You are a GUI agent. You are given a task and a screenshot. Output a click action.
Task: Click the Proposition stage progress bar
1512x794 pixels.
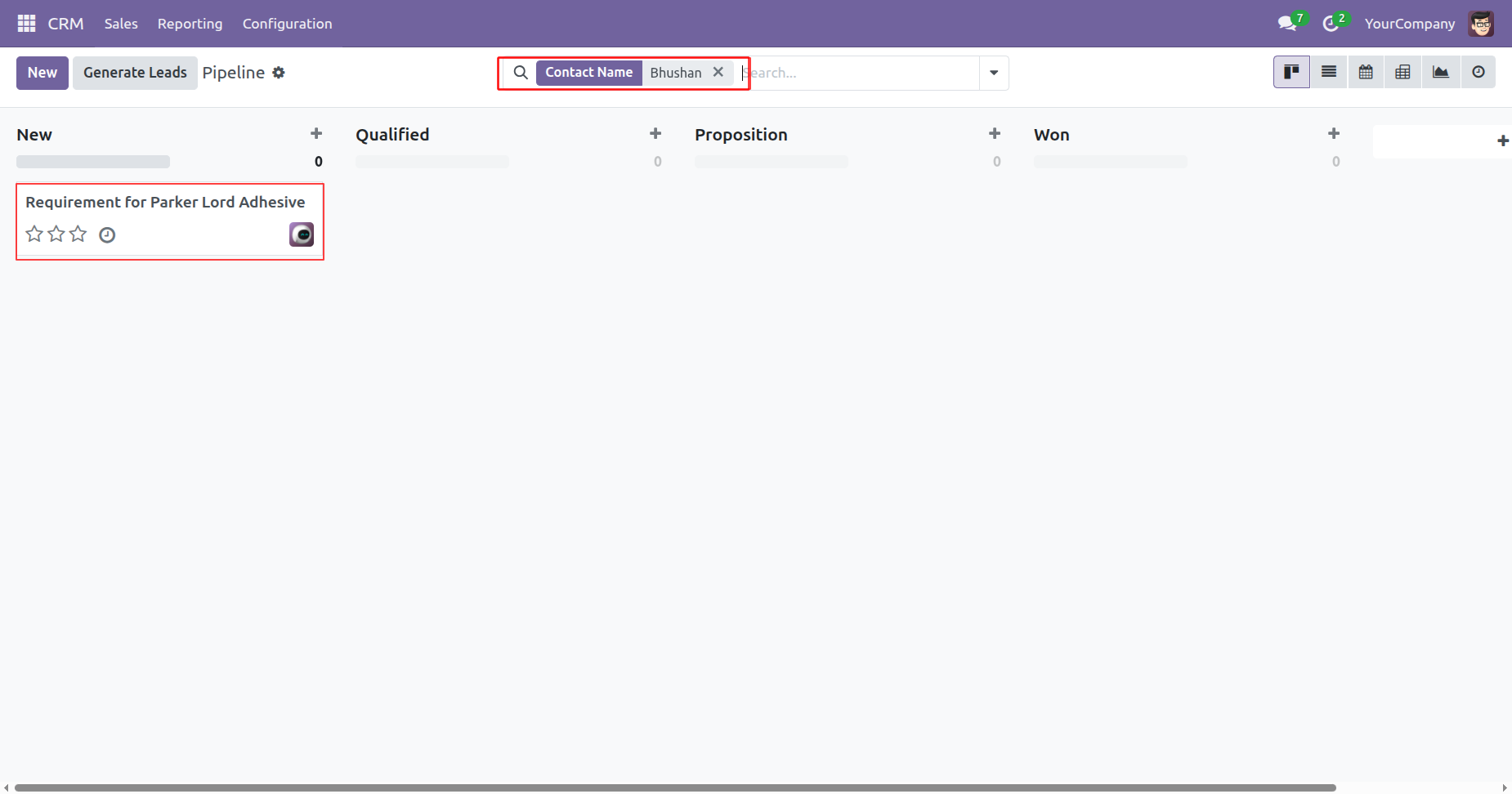tap(772, 162)
